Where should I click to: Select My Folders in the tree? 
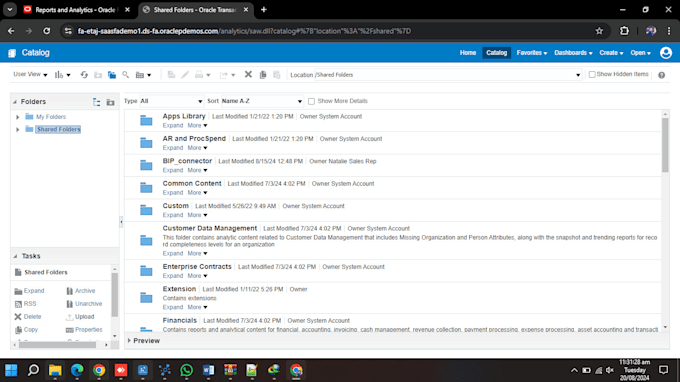(51, 117)
